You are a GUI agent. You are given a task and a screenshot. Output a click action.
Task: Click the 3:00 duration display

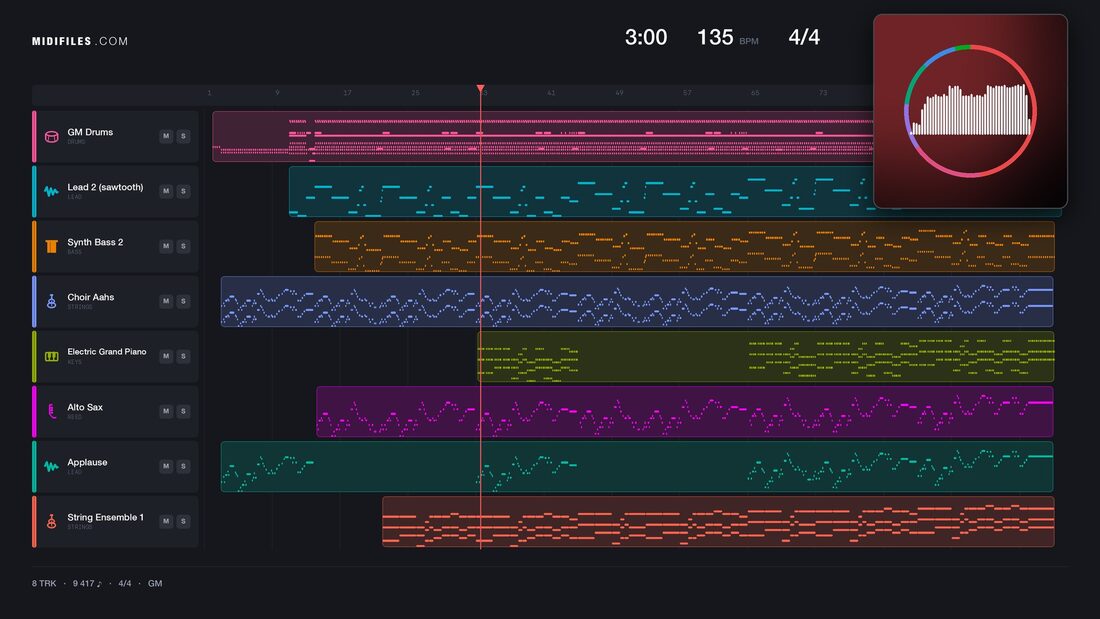point(646,37)
